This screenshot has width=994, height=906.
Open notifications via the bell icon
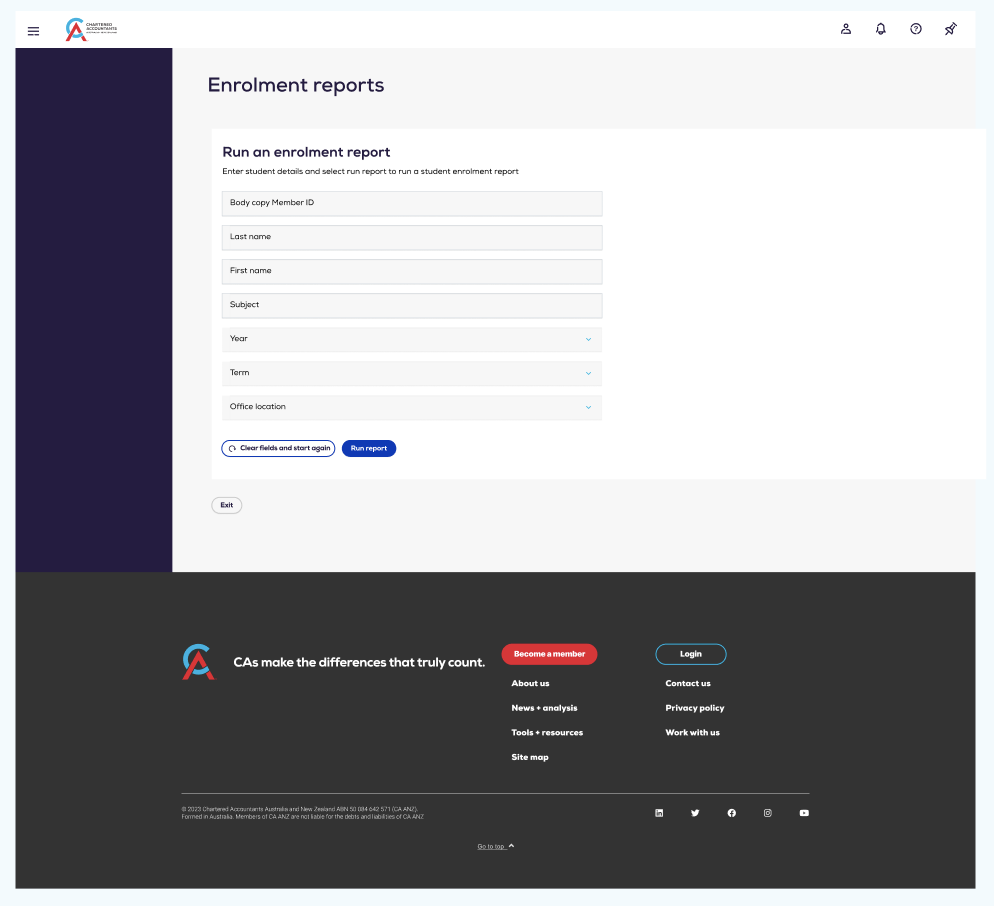point(879,29)
